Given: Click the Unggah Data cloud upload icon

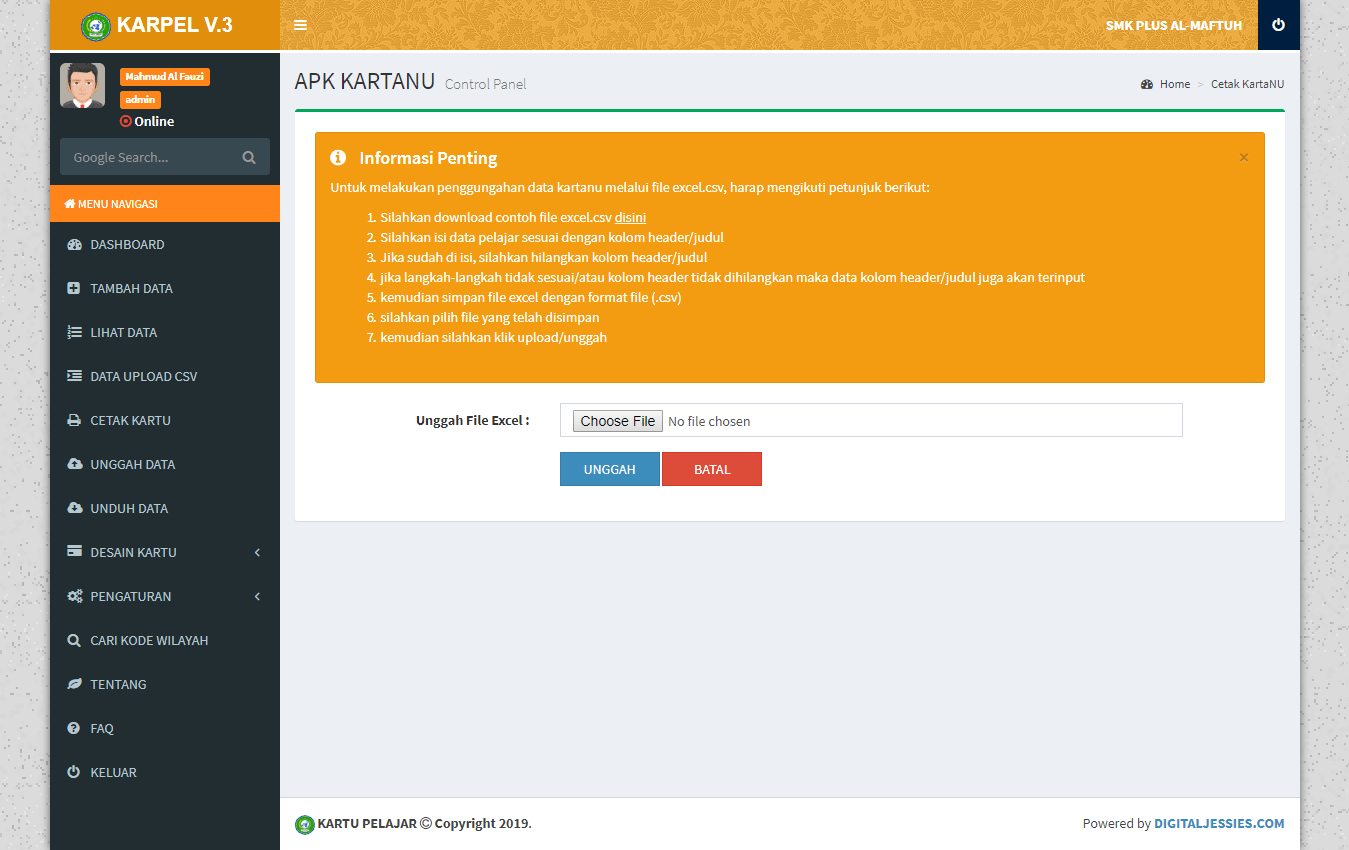Looking at the screenshot, I should tap(74, 465).
